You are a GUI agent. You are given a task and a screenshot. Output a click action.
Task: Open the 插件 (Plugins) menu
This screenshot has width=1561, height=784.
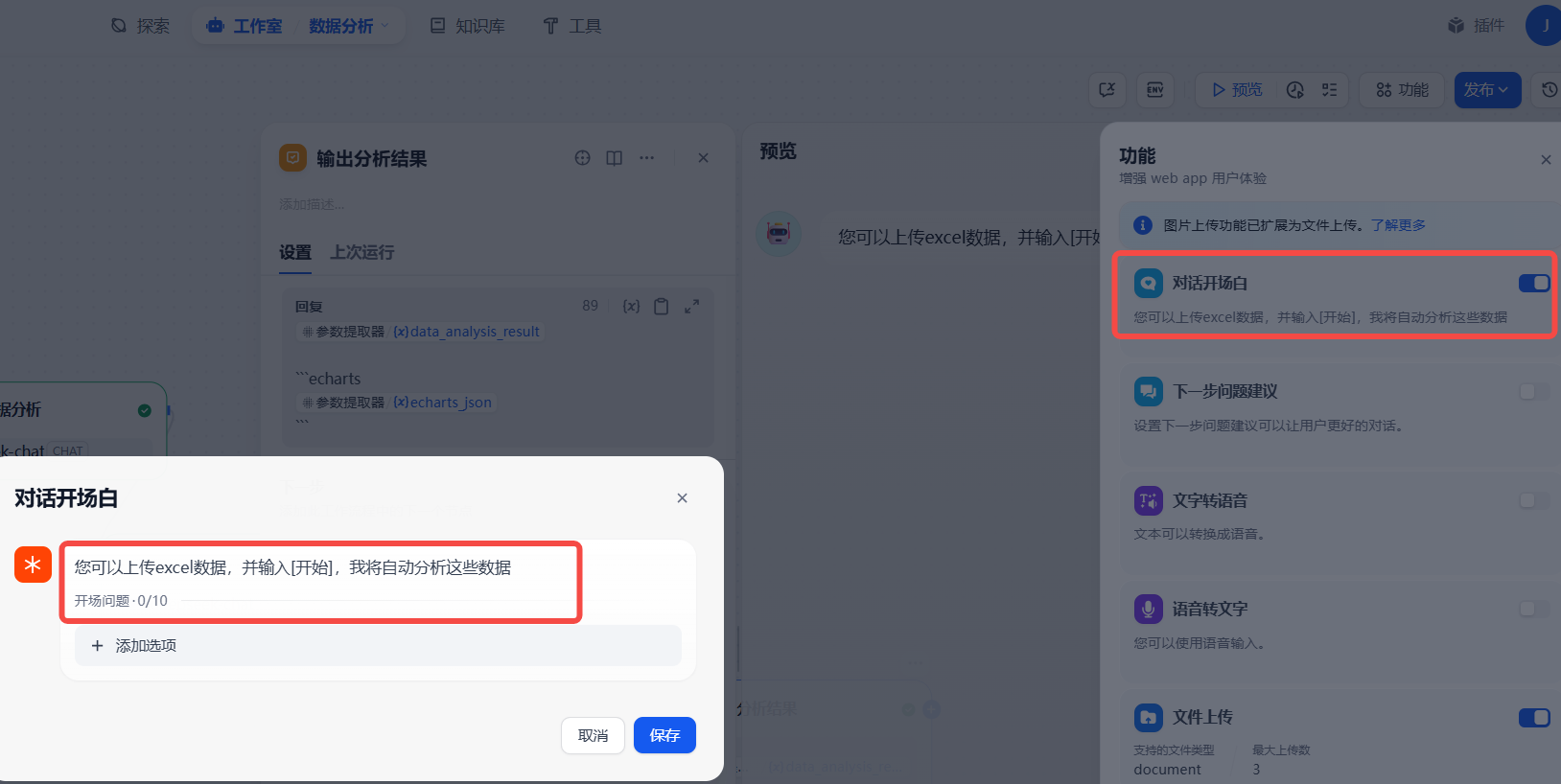point(1476,26)
